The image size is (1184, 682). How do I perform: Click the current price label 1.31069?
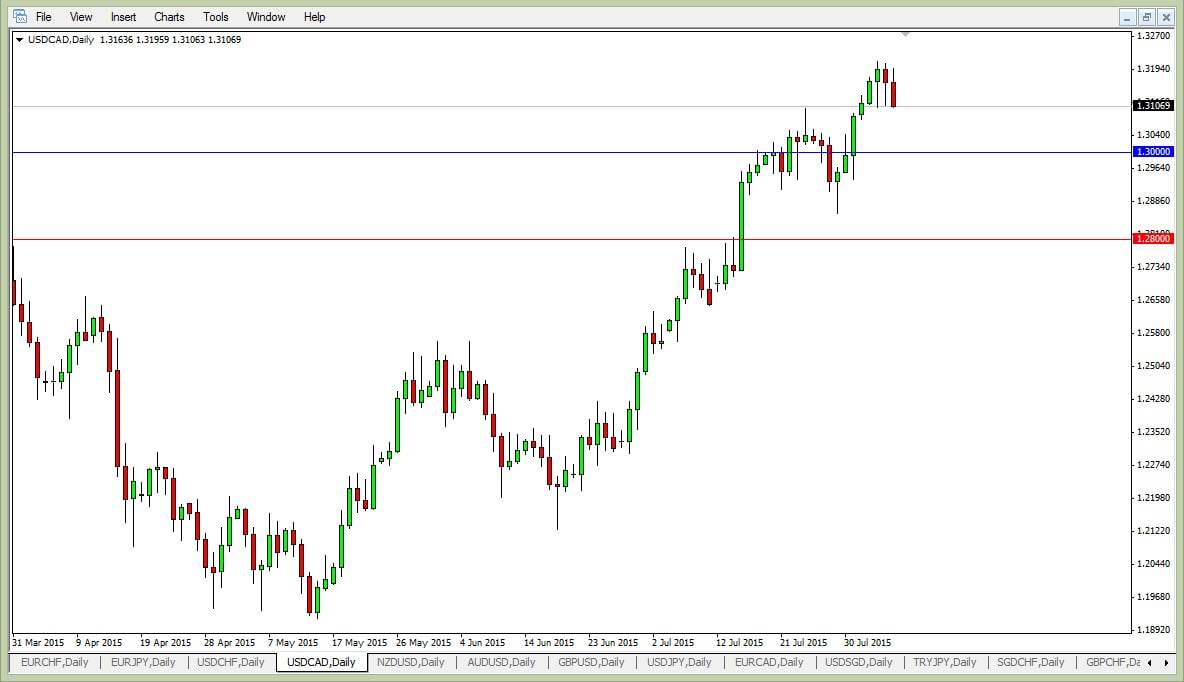coord(1152,105)
